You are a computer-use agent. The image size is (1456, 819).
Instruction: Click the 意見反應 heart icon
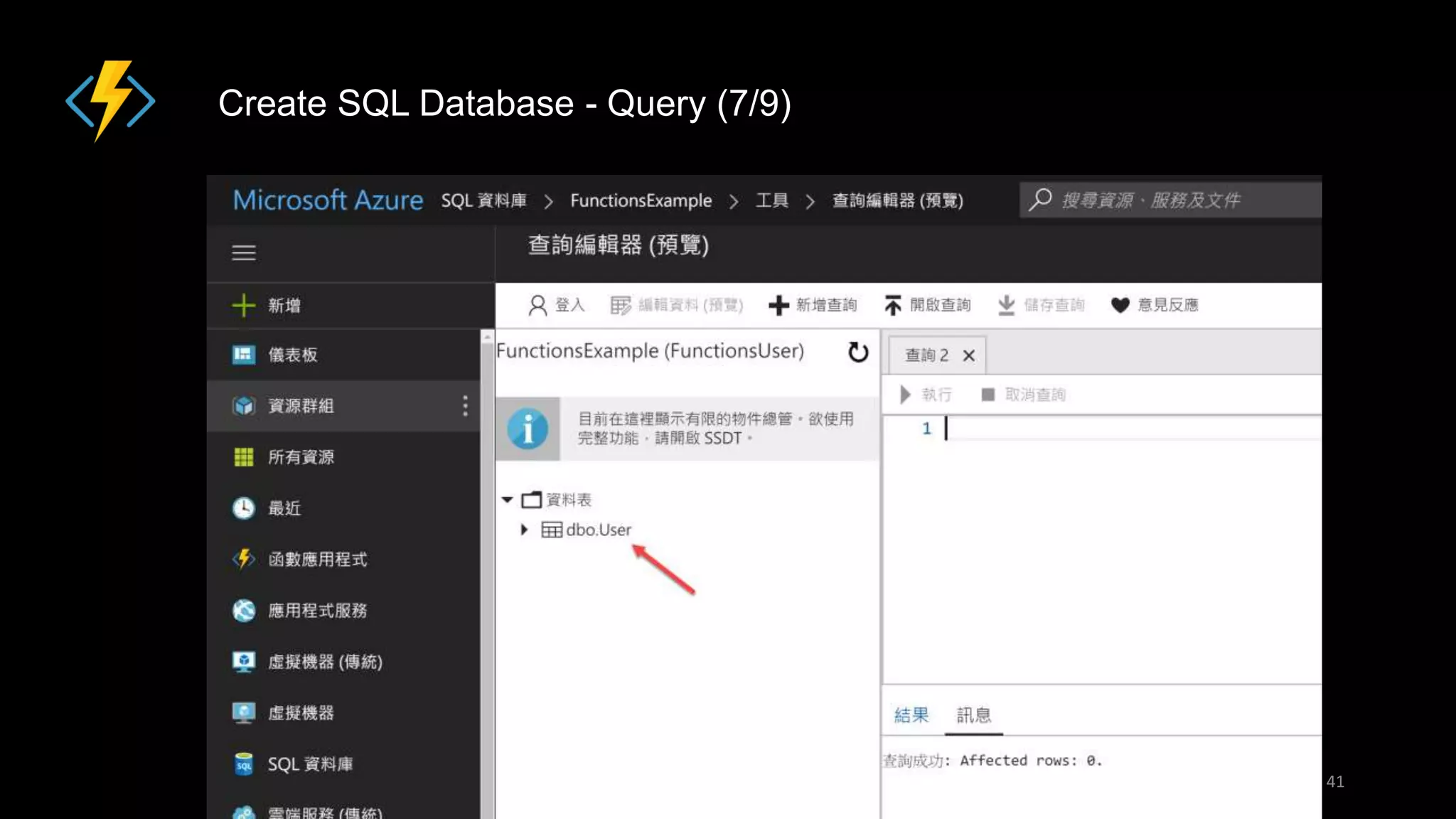coord(1120,305)
